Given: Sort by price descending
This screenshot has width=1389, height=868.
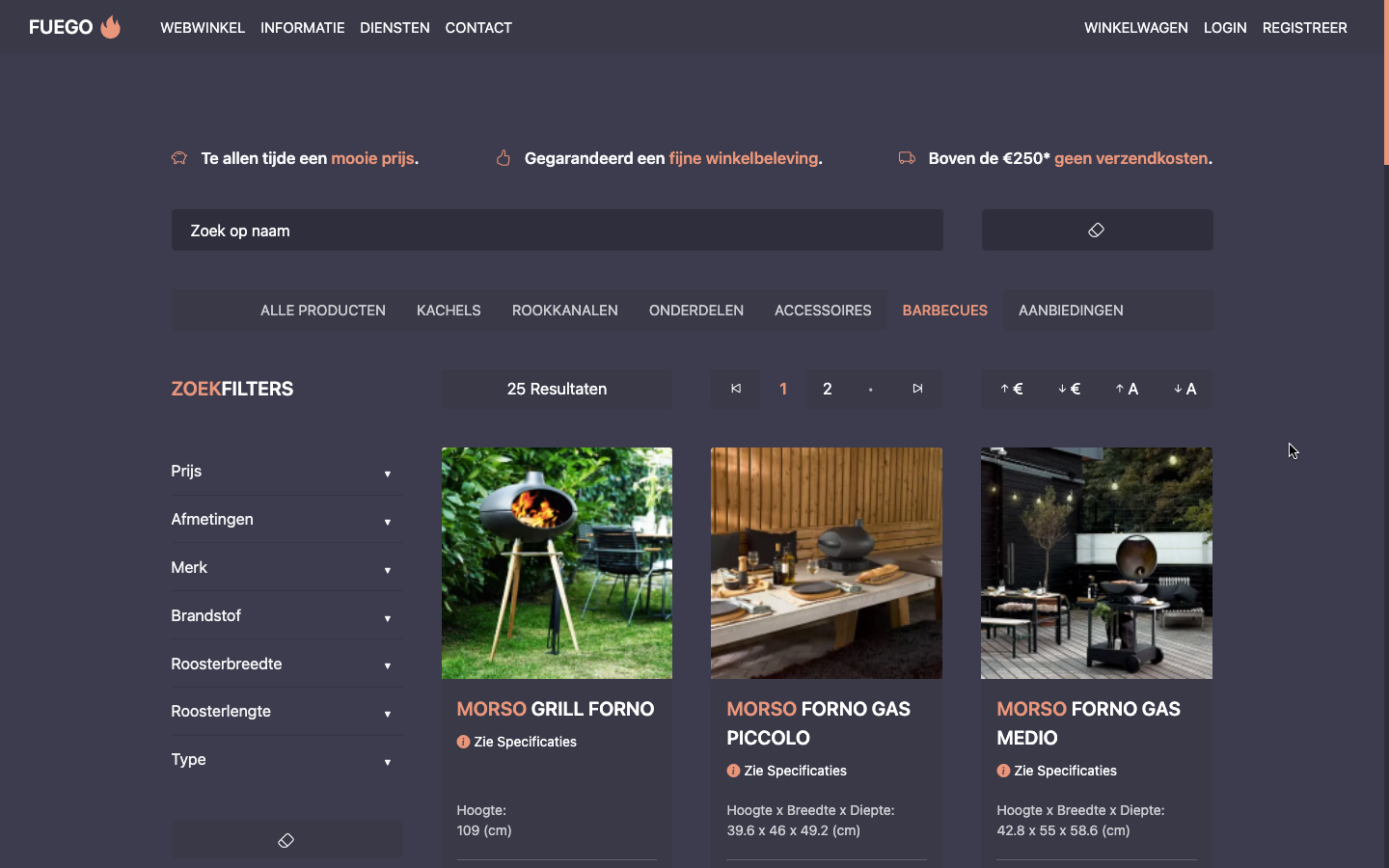Looking at the screenshot, I should [x=1069, y=389].
